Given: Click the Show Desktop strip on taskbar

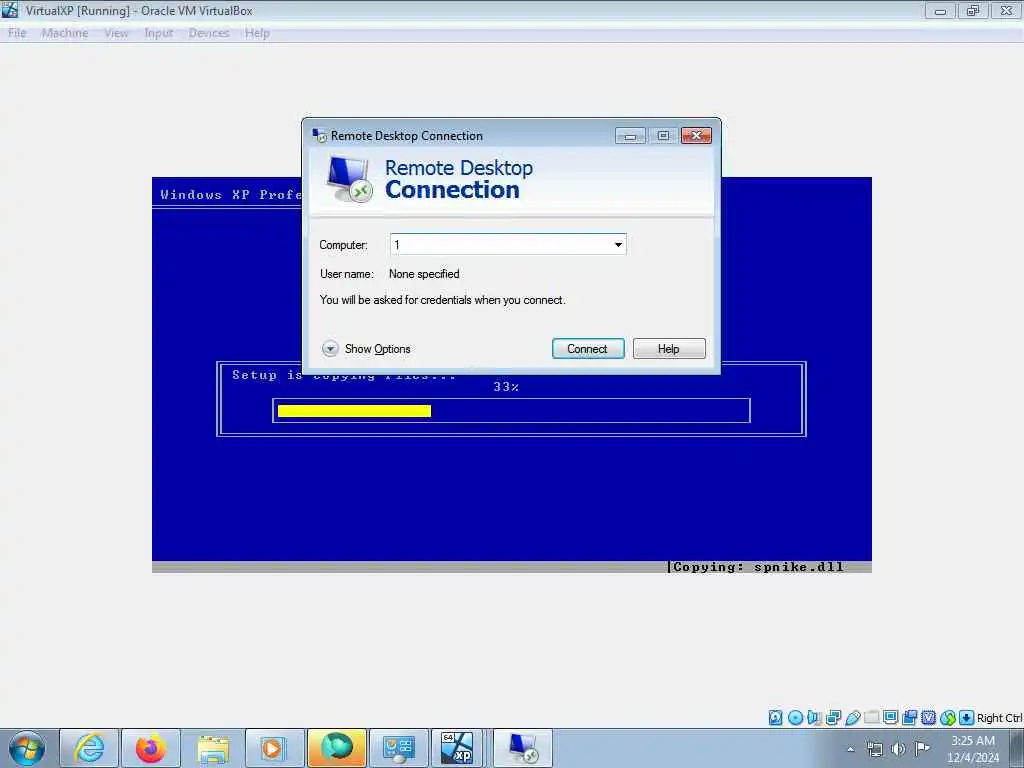Looking at the screenshot, I should click(1017, 748).
